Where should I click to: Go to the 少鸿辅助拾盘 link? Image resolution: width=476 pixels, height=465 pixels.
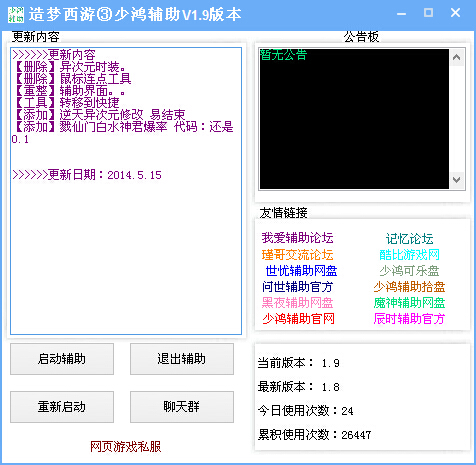[409, 287]
